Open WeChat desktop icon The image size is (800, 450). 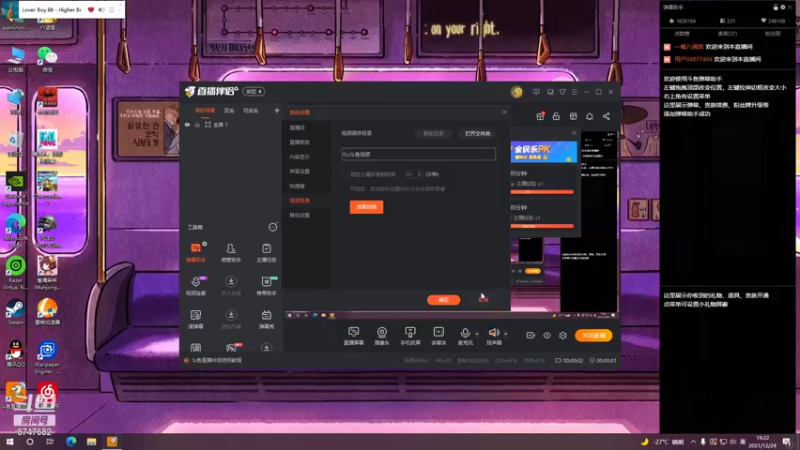tap(47, 59)
